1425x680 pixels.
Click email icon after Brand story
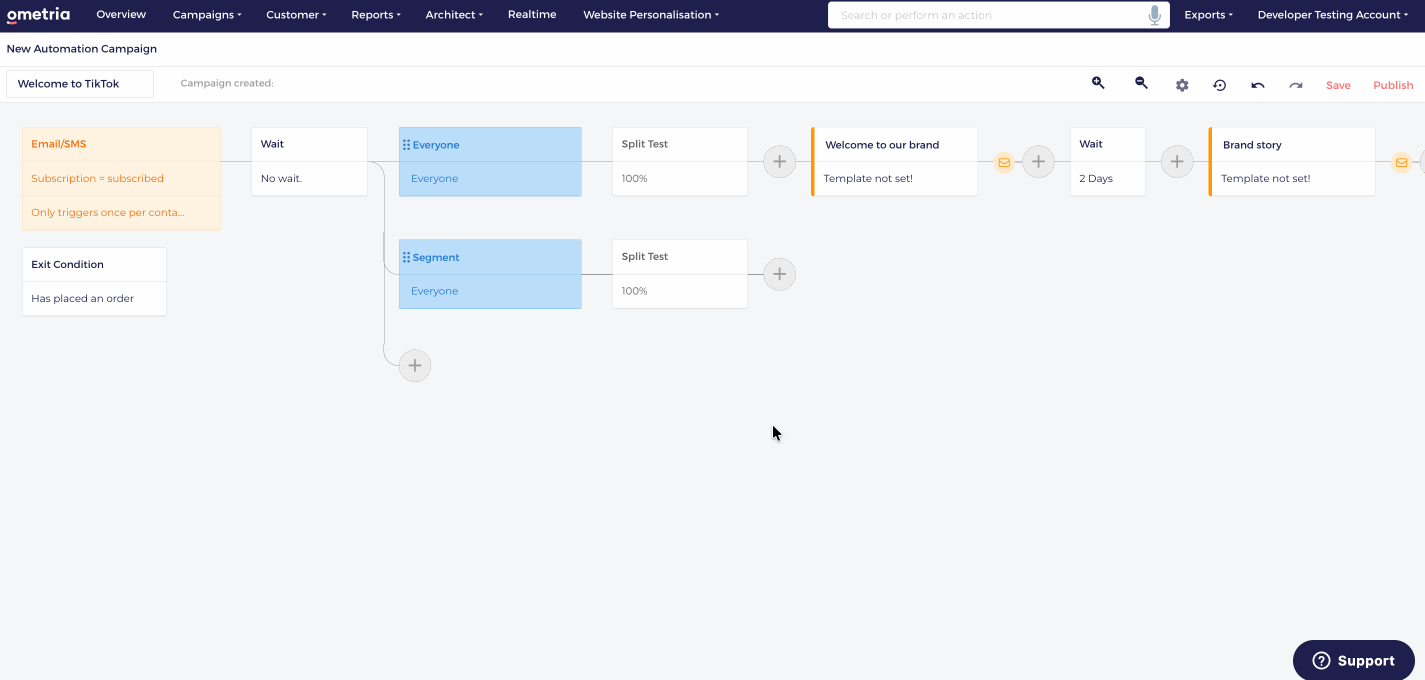(1402, 162)
